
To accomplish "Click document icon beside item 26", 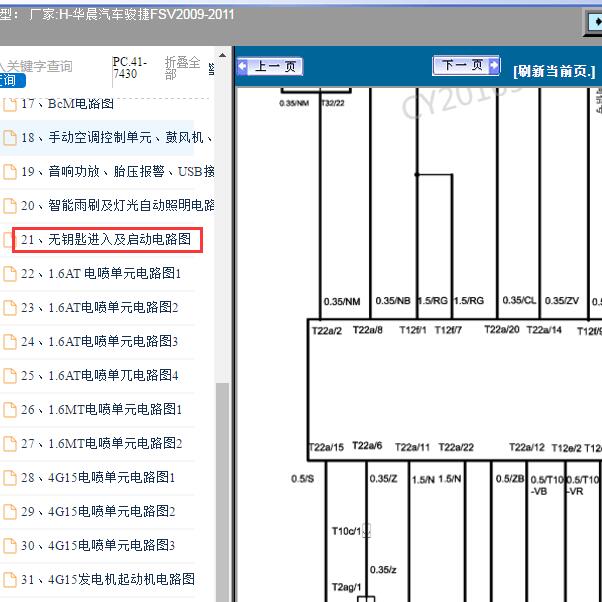I will click(10, 410).
